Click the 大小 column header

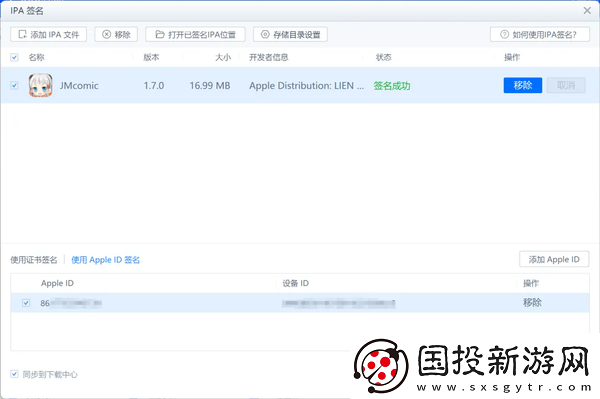(x=223, y=57)
